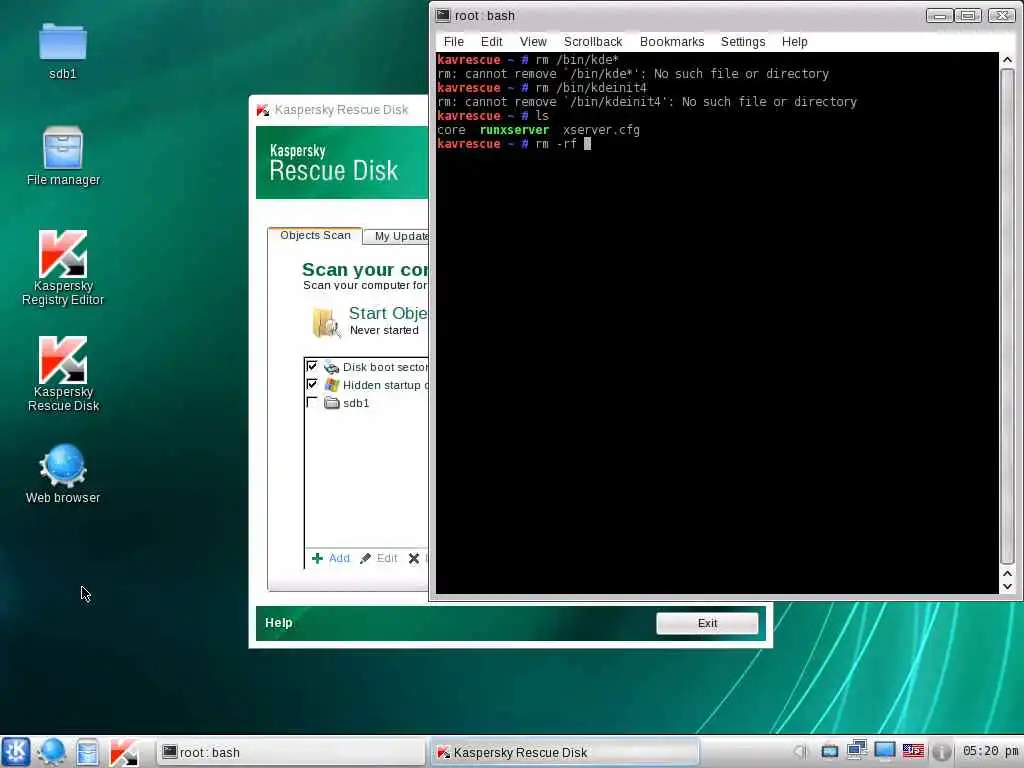Open the terminal Edit menu
The width and height of the screenshot is (1024, 768).
491,42
